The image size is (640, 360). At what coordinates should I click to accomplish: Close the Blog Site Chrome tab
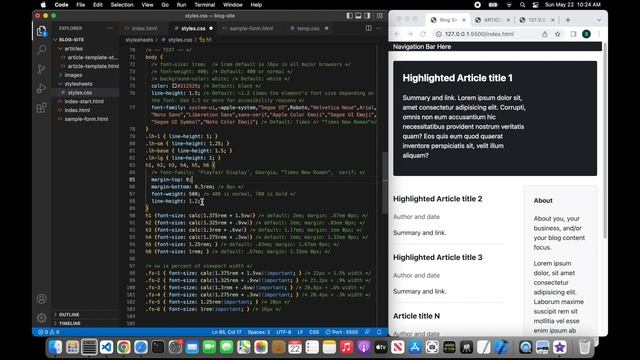point(464,20)
